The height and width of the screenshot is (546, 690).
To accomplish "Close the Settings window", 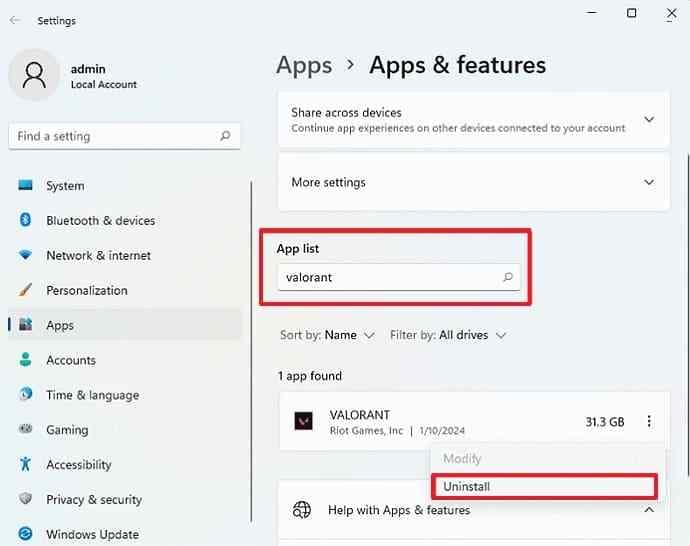I will [672, 13].
